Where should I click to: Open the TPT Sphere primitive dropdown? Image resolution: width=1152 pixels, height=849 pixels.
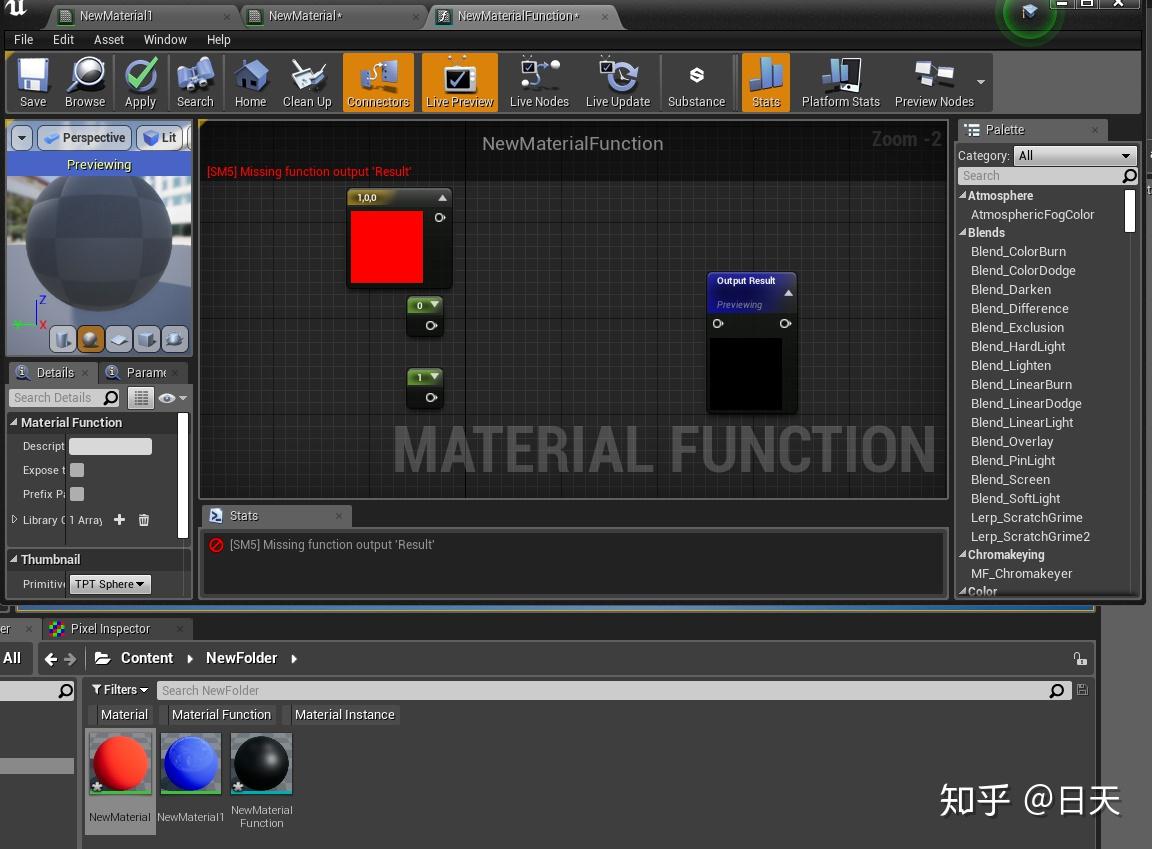pos(109,584)
